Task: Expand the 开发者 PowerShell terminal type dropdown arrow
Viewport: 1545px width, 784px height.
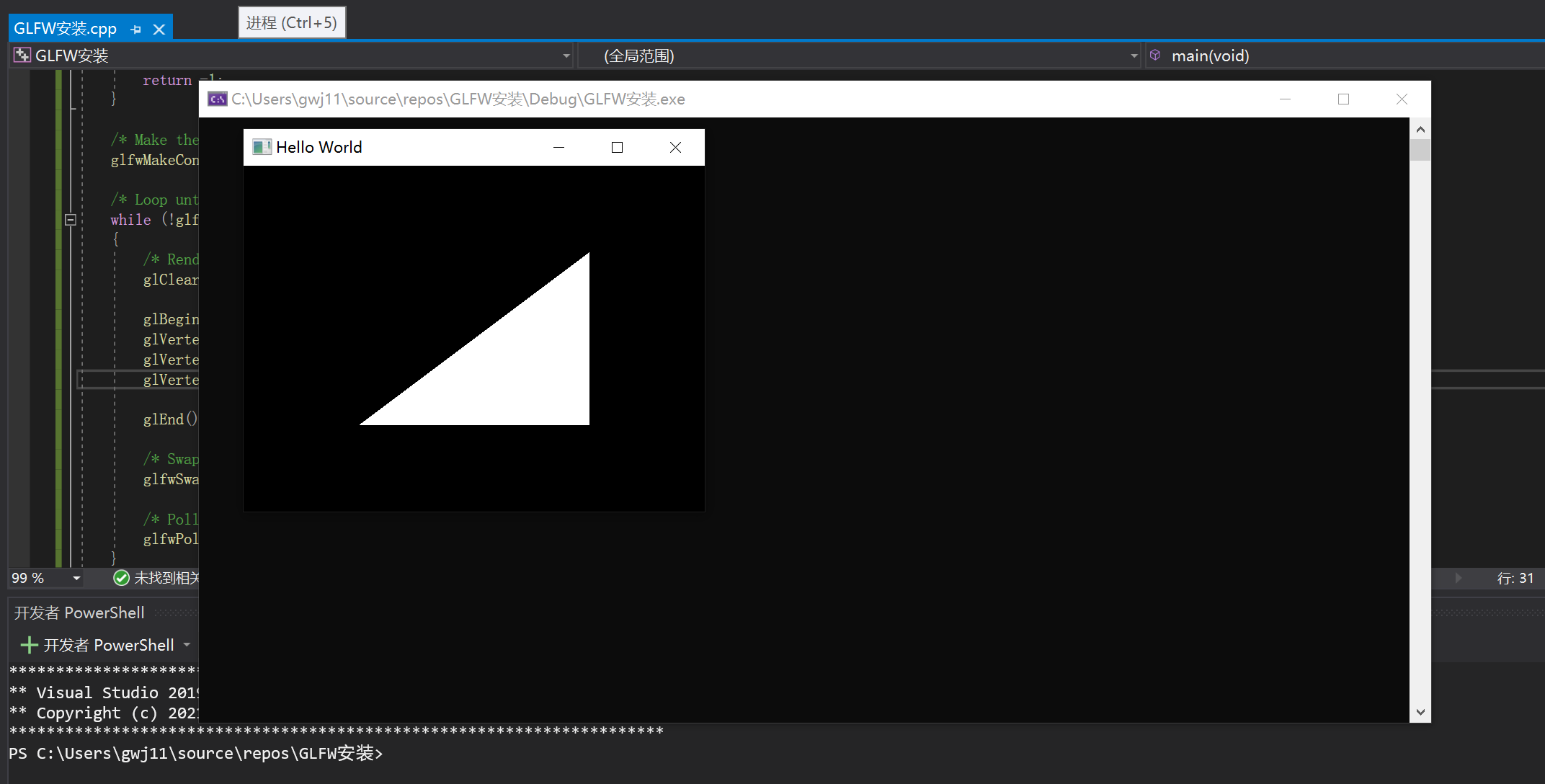Action: [187, 645]
